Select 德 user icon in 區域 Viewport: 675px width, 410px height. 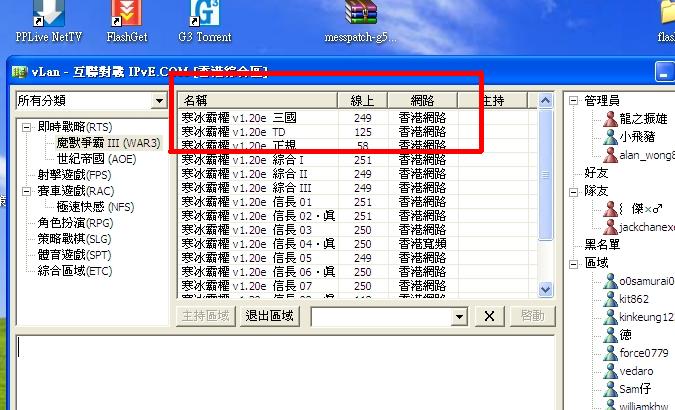(610, 335)
